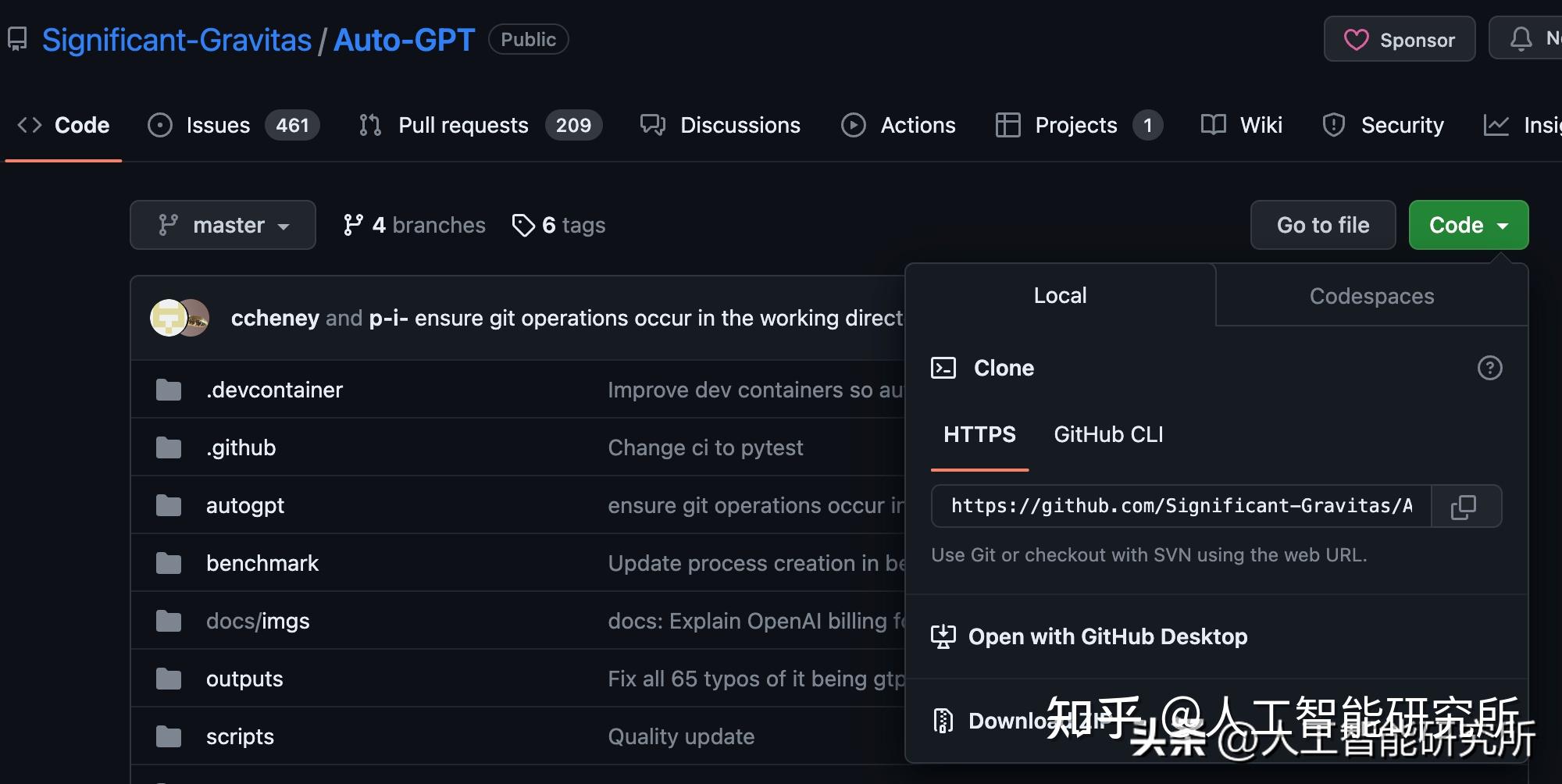This screenshot has height=784, width=1562.
Task: Open the Security tab
Action: click(x=1383, y=125)
